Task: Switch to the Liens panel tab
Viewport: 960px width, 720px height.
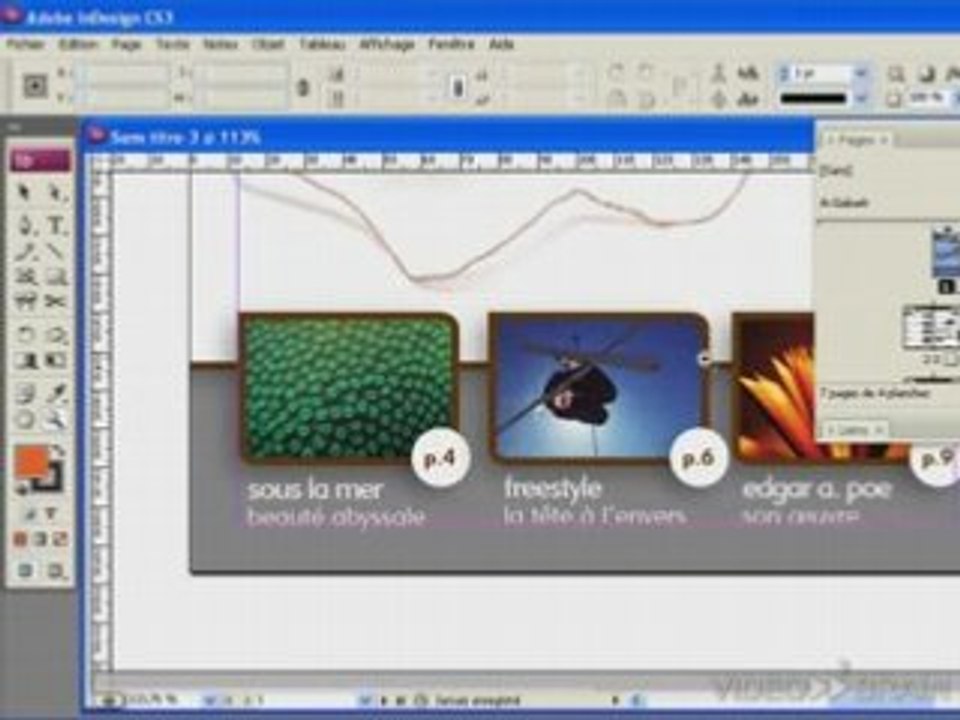Action: [853, 430]
